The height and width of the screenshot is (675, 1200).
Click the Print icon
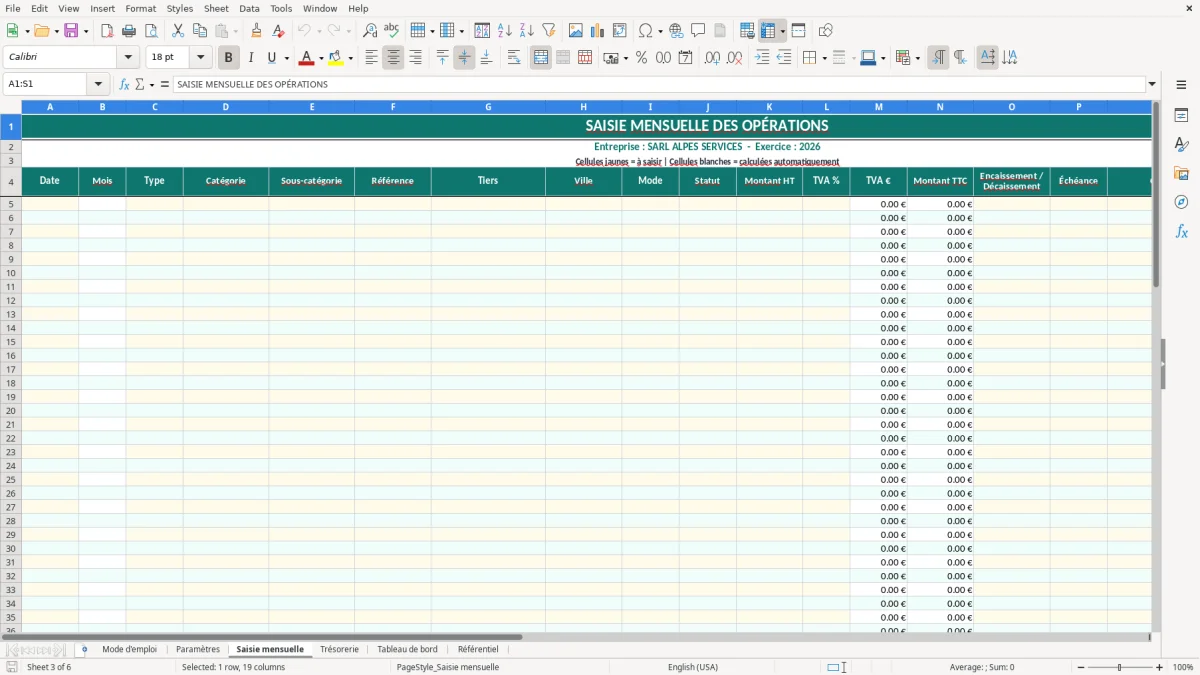[x=129, y=31]
